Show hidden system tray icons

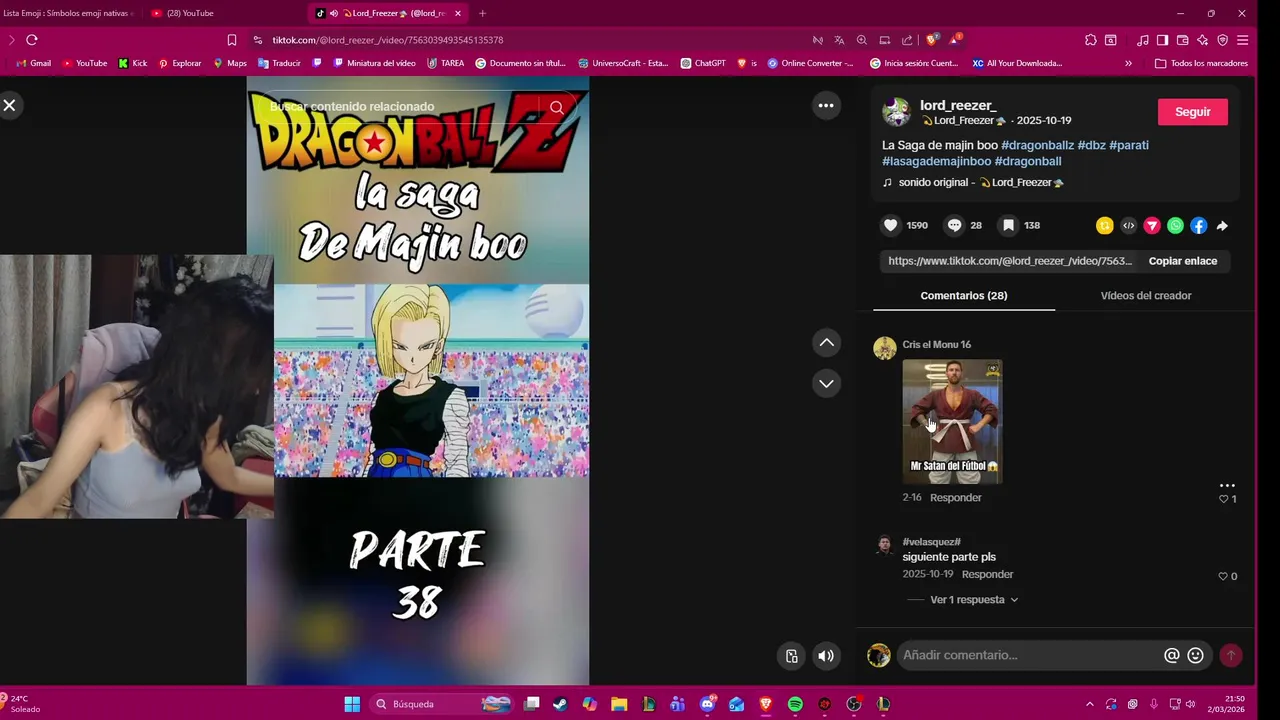[x=1090, y=704]
